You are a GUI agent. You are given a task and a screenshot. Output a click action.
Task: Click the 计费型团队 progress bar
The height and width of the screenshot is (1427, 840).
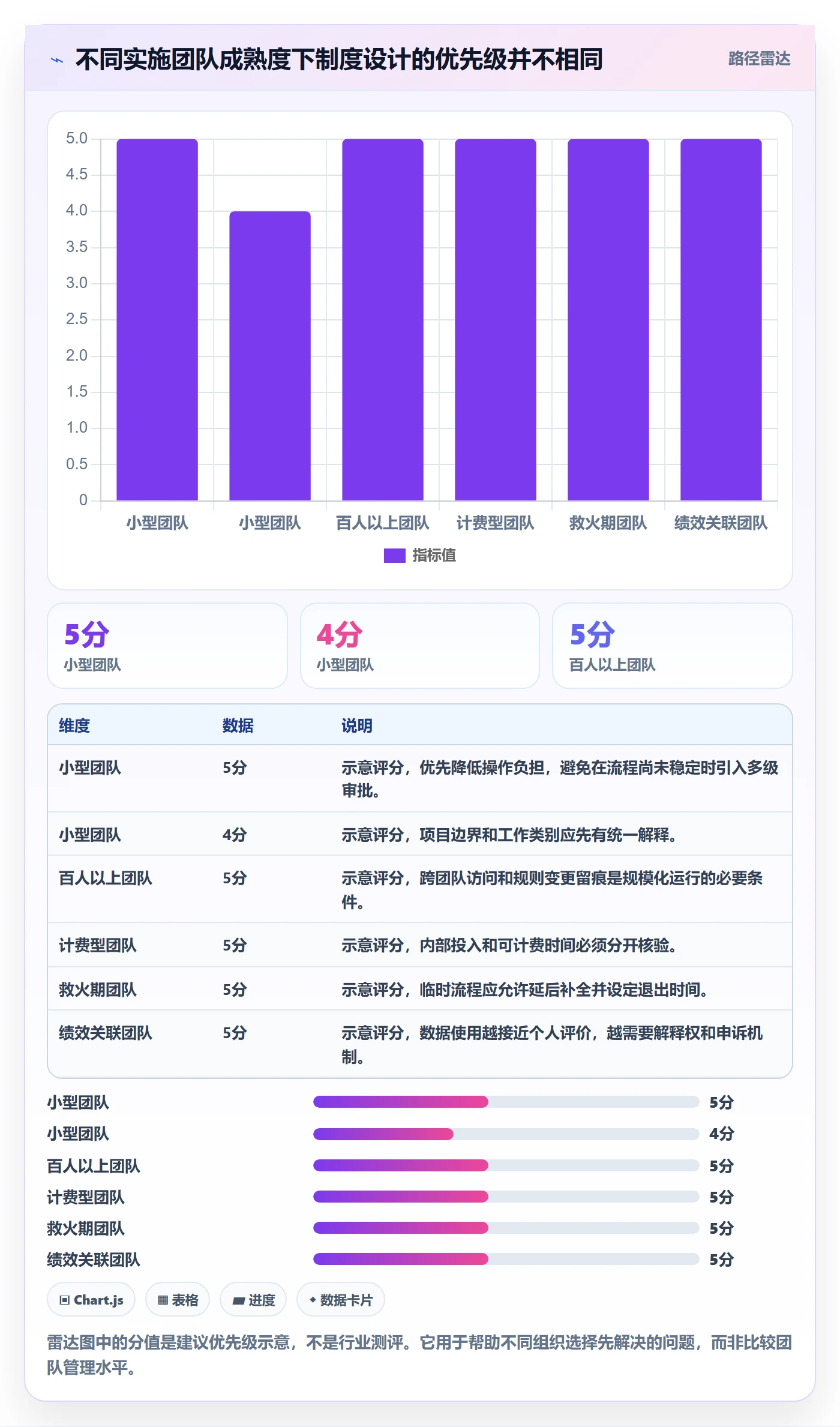(x=506, y=1197)
